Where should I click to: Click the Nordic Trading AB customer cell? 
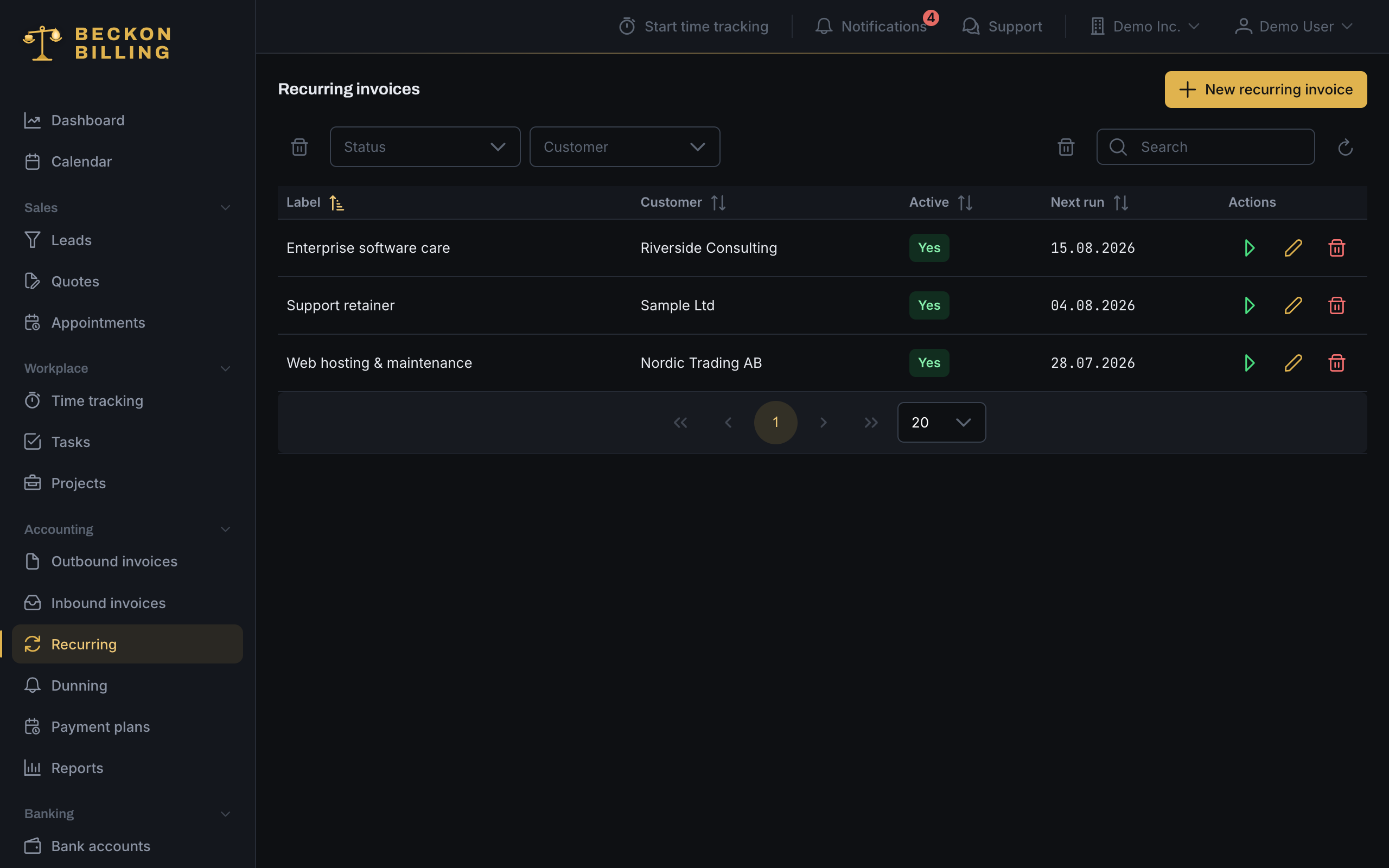(x=702, y=363)
